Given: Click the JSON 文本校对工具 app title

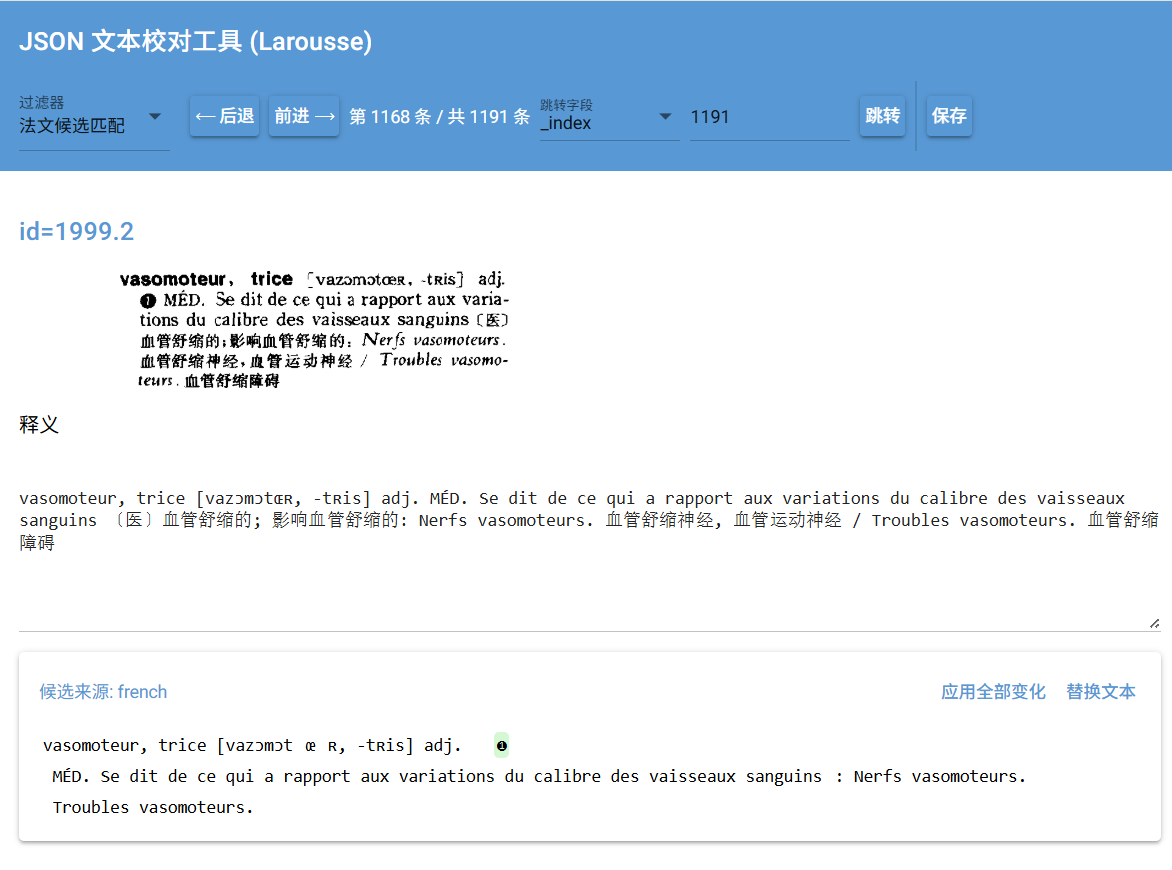Looking at the screenshot, I should click(195, 41).
